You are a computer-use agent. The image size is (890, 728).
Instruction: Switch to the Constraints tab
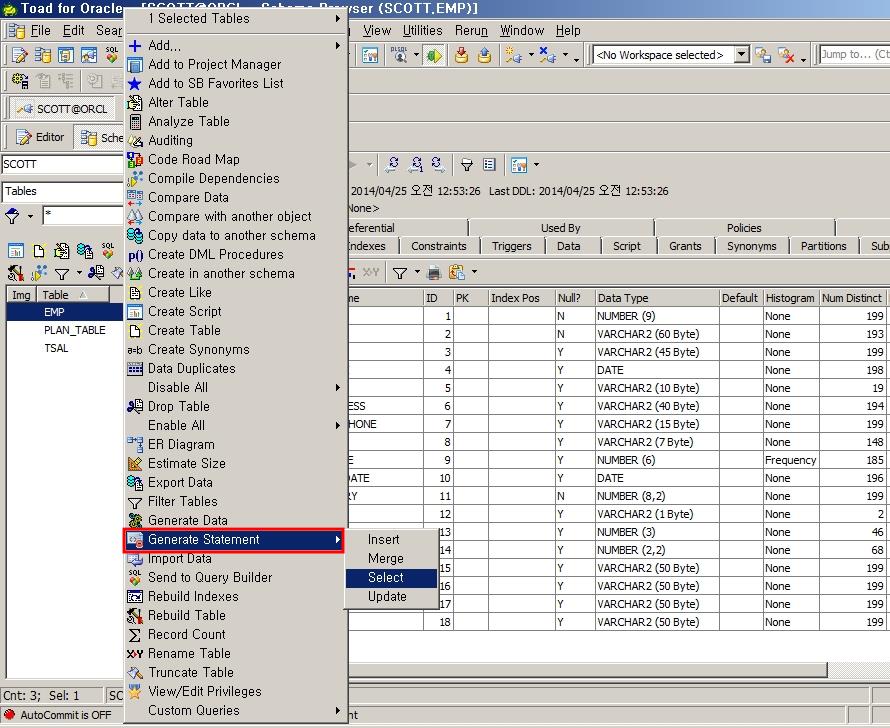point(438,246)
